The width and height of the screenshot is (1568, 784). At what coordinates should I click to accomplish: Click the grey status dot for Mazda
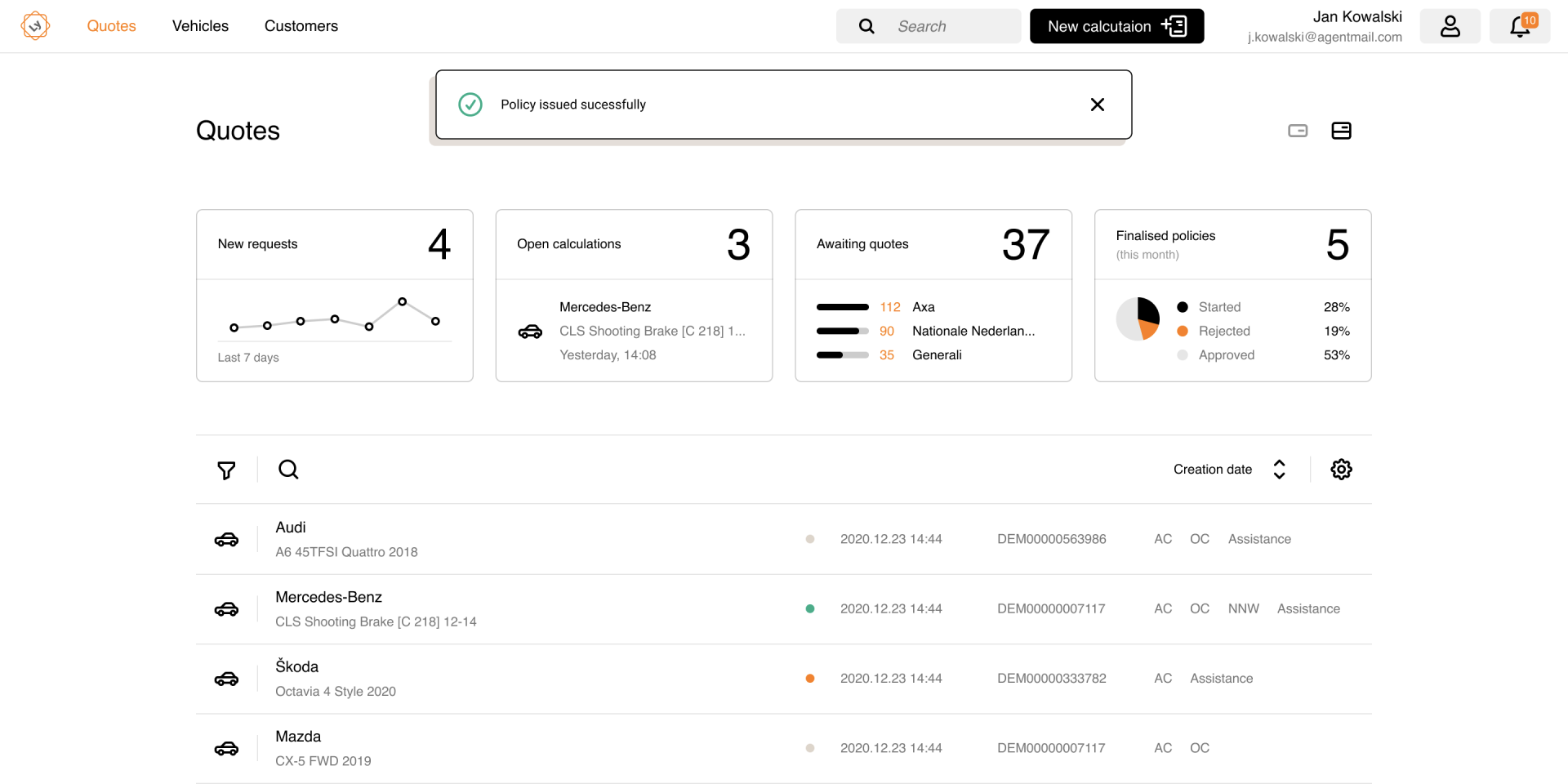pos(810,748)
